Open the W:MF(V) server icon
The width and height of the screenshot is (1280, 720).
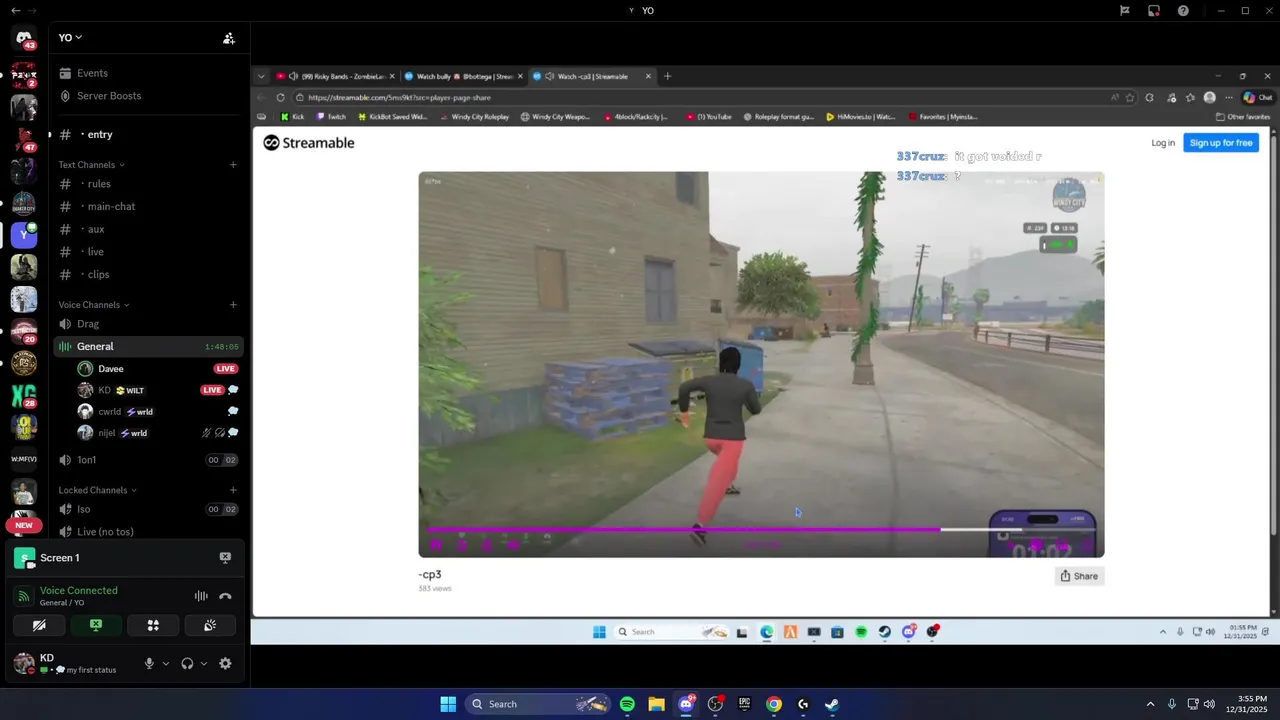click(x=24, y=459)
